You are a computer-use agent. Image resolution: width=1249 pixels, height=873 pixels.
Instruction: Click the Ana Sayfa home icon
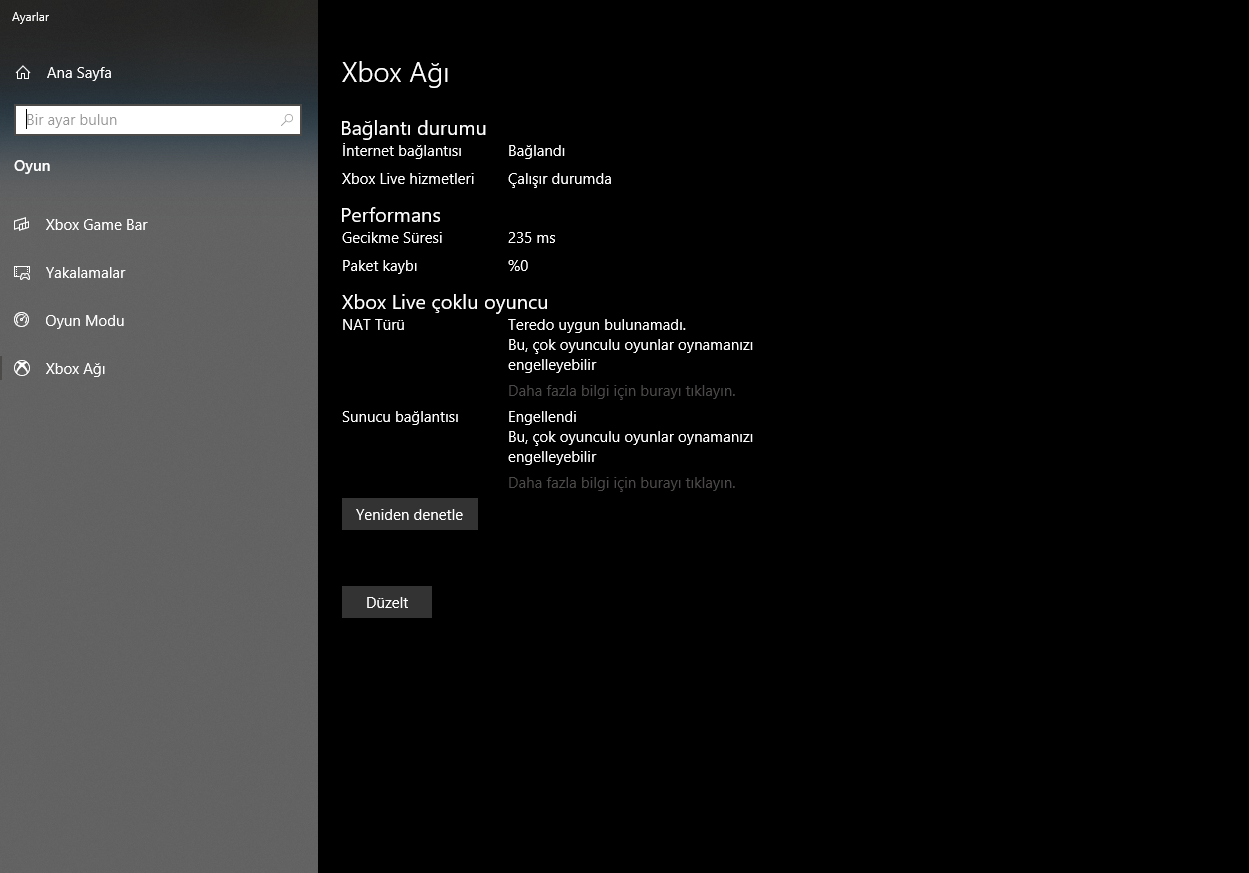(23, 73)
